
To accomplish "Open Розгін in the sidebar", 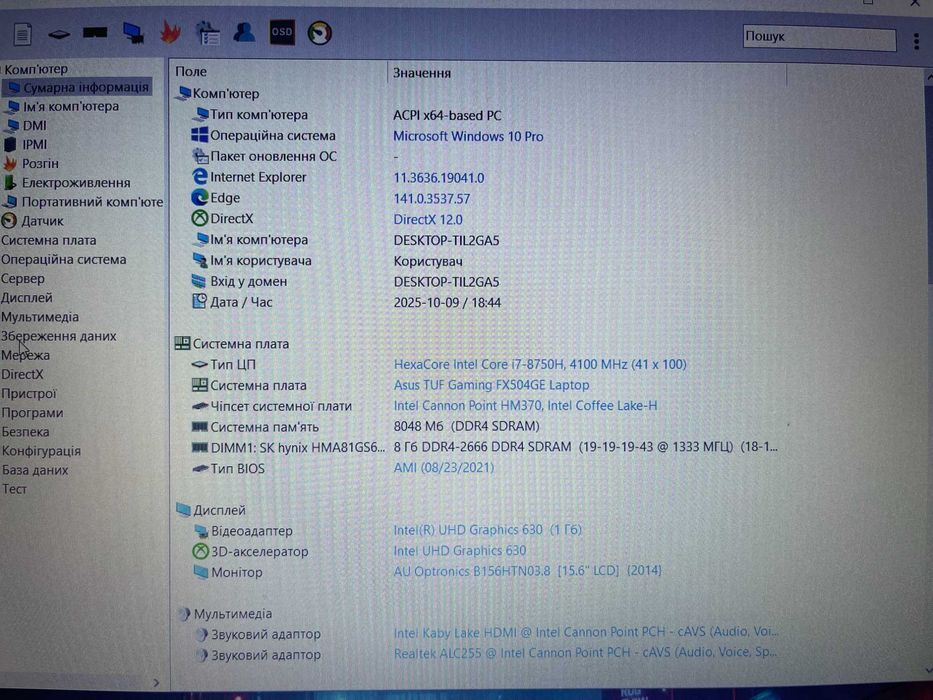I will pyautogui.click(x=40, y=164).
